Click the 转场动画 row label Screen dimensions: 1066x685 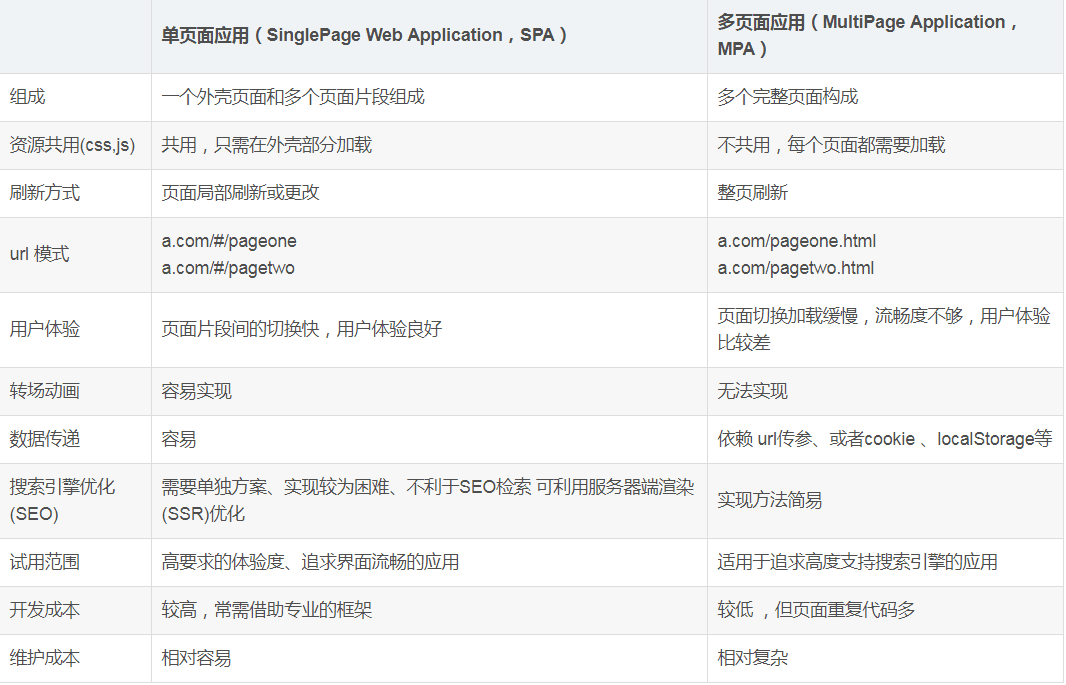pos(45,391)
